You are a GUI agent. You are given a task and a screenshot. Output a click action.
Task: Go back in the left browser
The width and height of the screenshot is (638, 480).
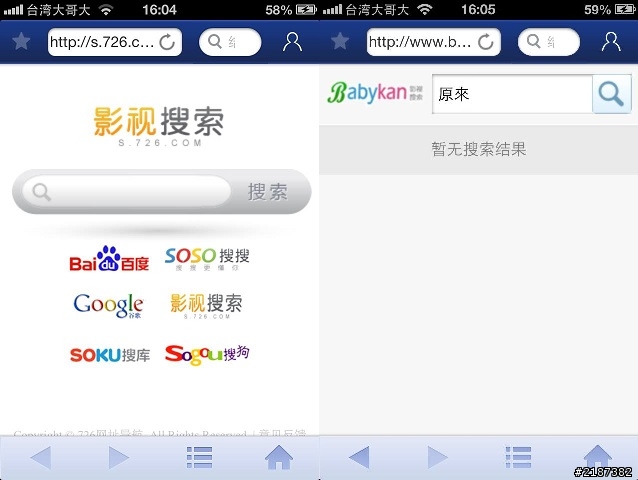point(41,457)
